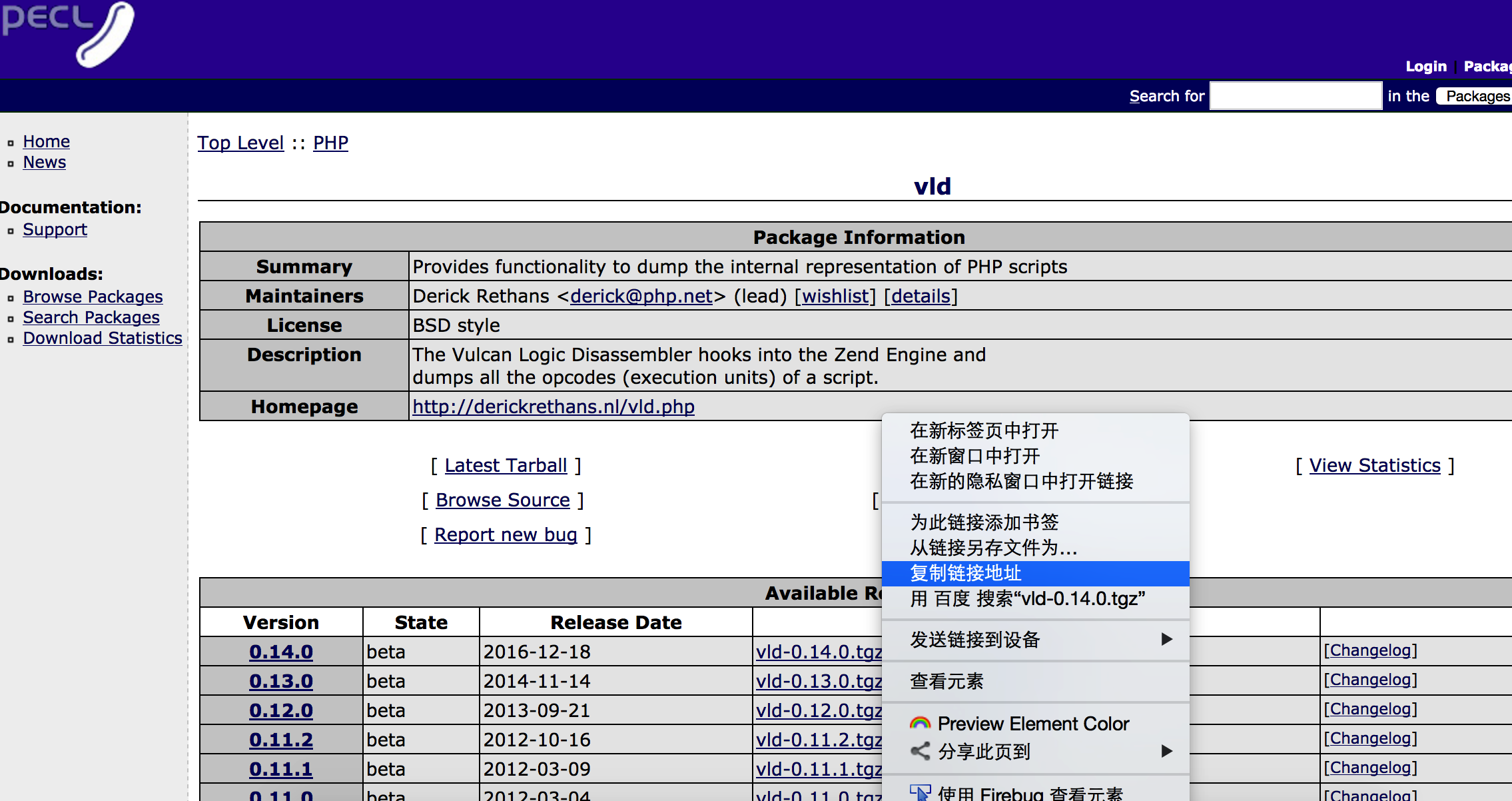This screenshot has height=801, width=1512.
Task: Click the Firebug inspect icon
Action: [x=920, y=793]
